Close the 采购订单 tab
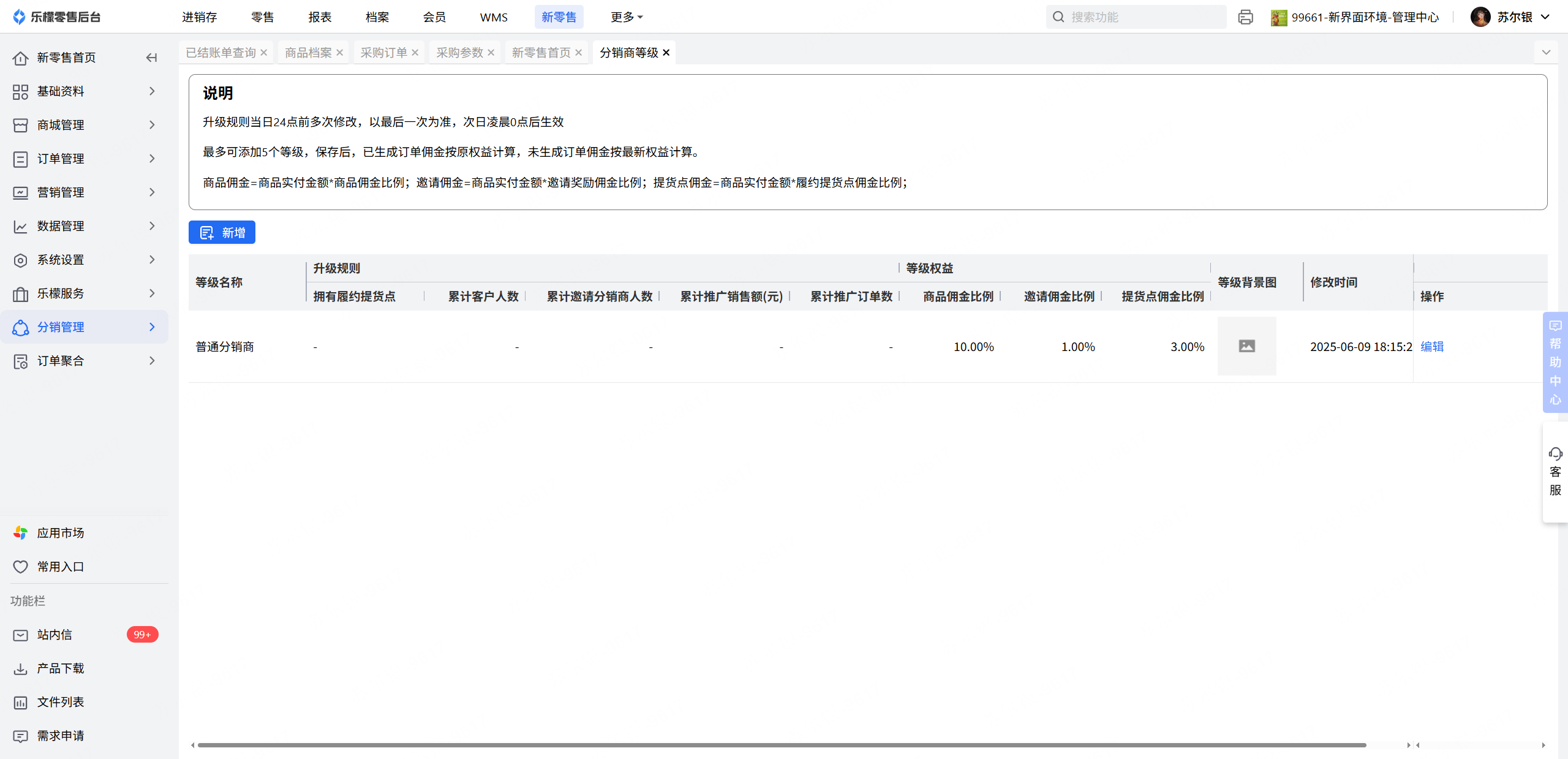The width and height of the screenshot is (1568, 759). click(415, 53)
